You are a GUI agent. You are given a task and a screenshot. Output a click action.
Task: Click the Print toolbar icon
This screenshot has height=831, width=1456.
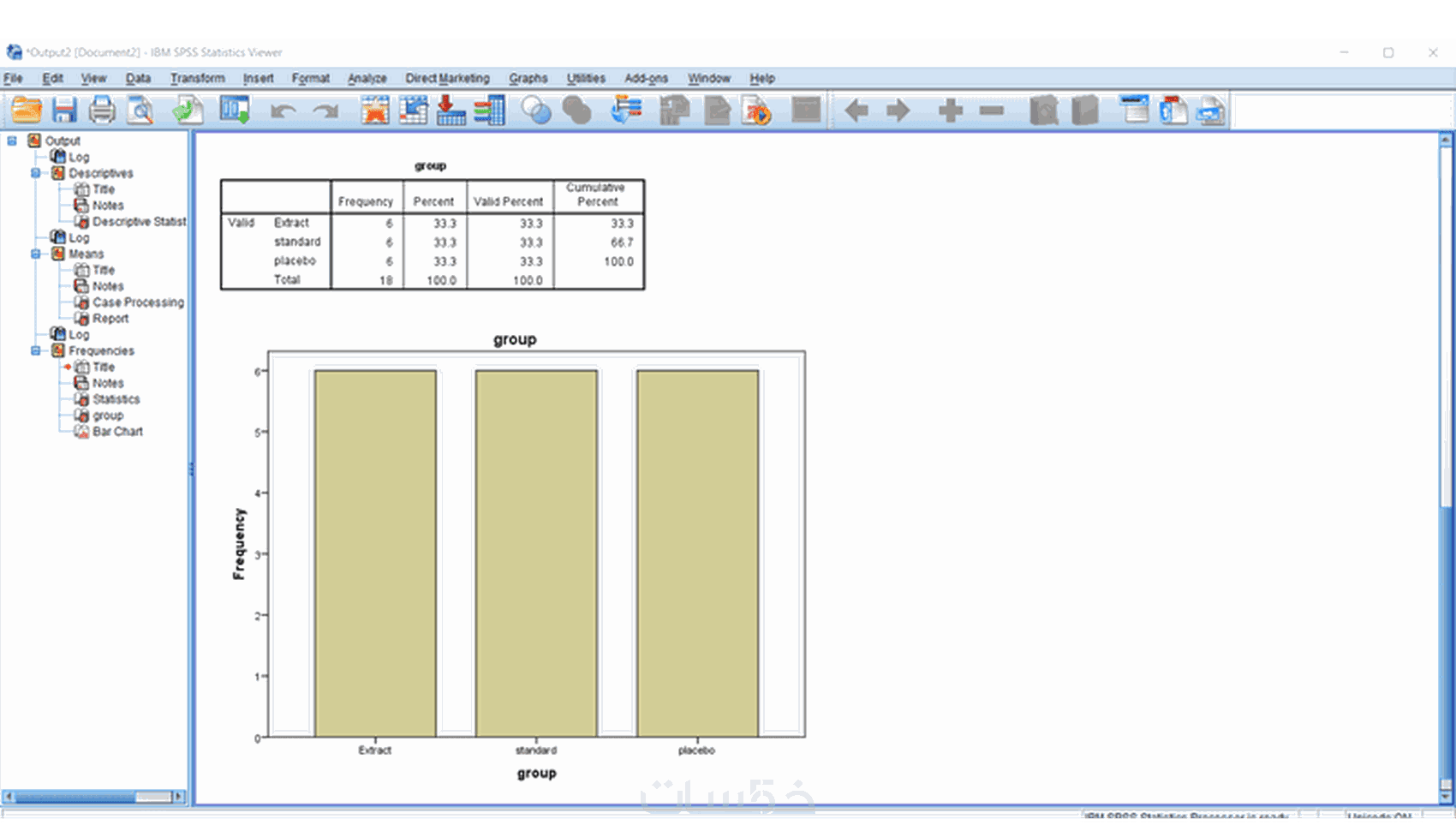pos(102,111)
